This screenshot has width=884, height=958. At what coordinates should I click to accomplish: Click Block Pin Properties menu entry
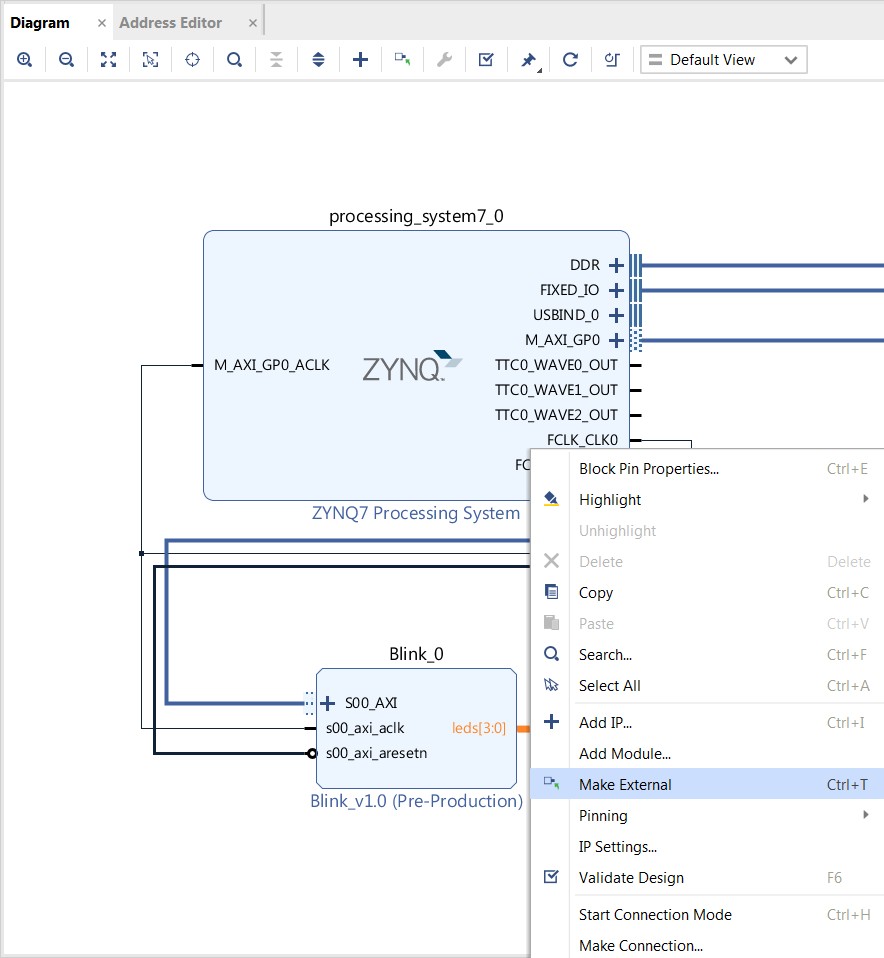coord(648,468)
